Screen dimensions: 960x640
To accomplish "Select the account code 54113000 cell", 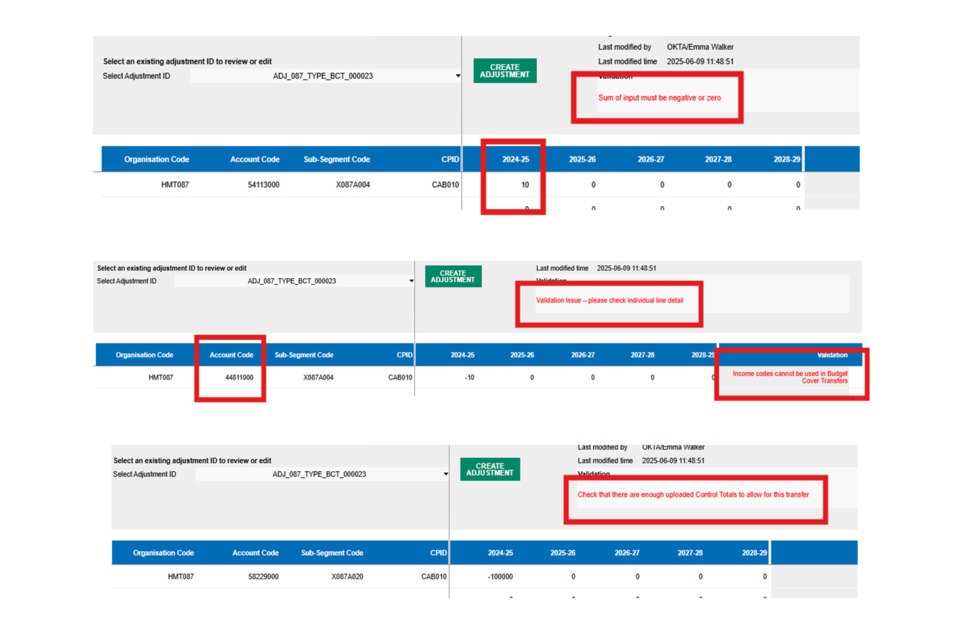I will (263, 185).
